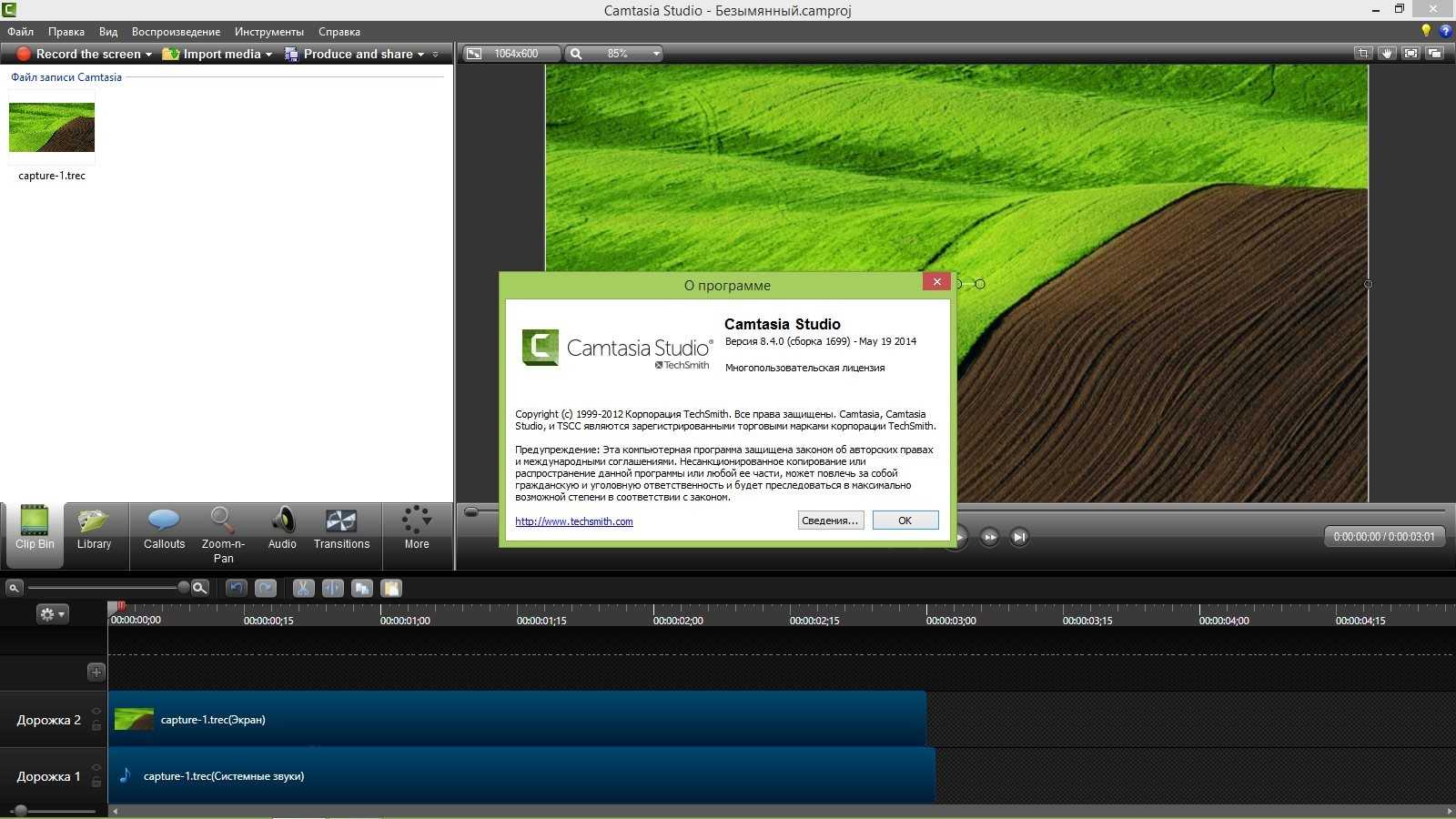Image resolution: width=1456 pixels, height=819 pixels.
Task: Click the timeline zoom-out magnifier
Action: [14, 588]
